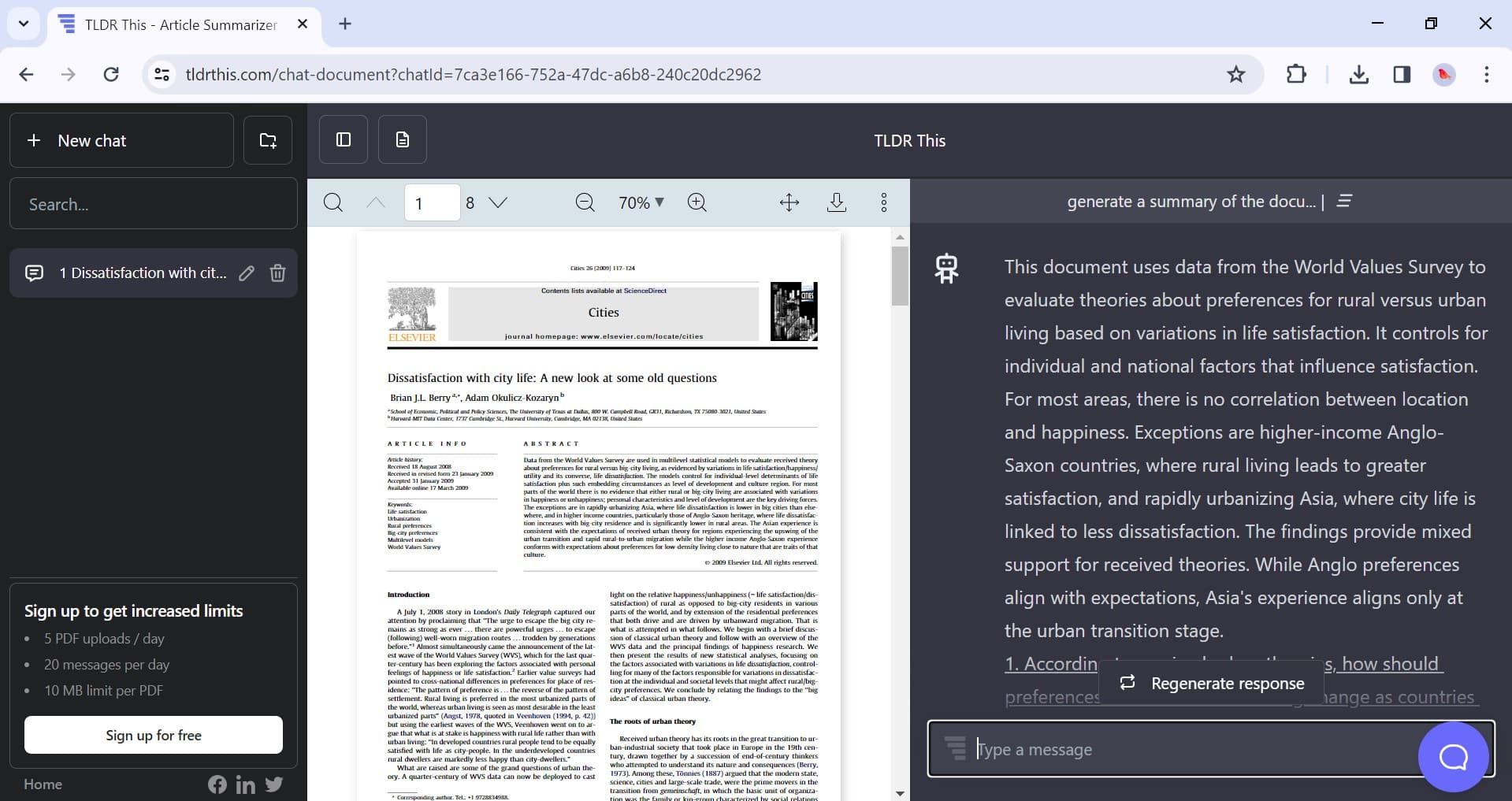This screenshot has height=801, width=1512.
Task: Open the Home link
Action: (x=43, y=784)
